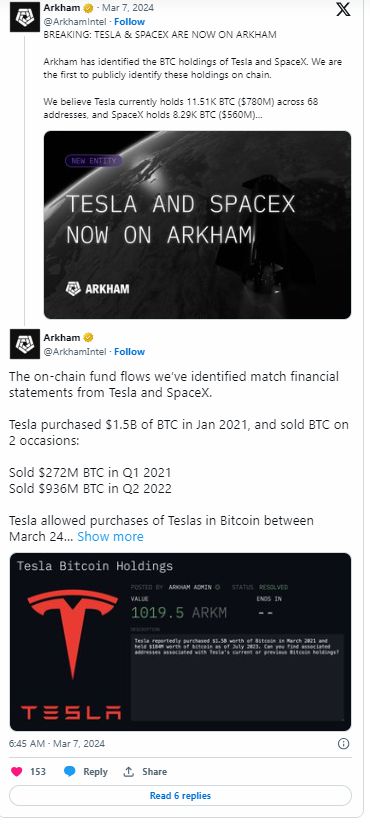Viewport: 370px width, 828px height.
Task: Click the top Arkham profile avatar
Action: [24, 17]
